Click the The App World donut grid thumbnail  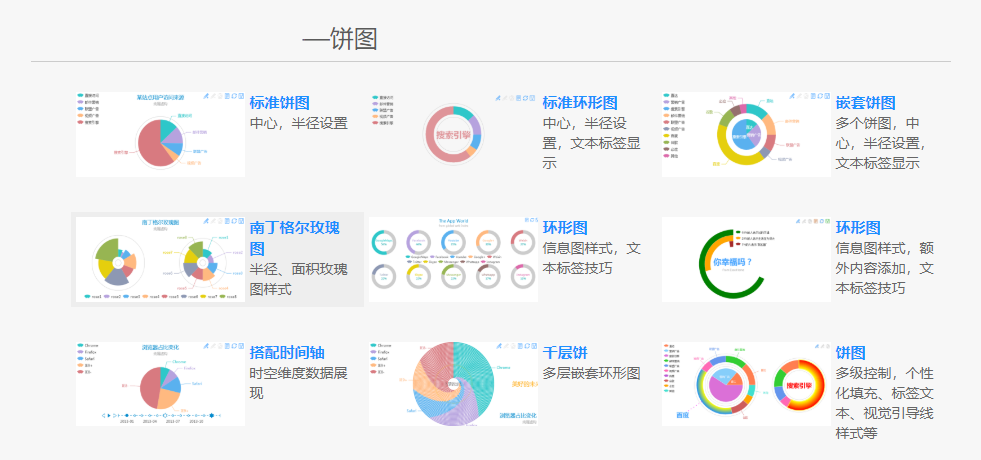[x=453, y=259]
